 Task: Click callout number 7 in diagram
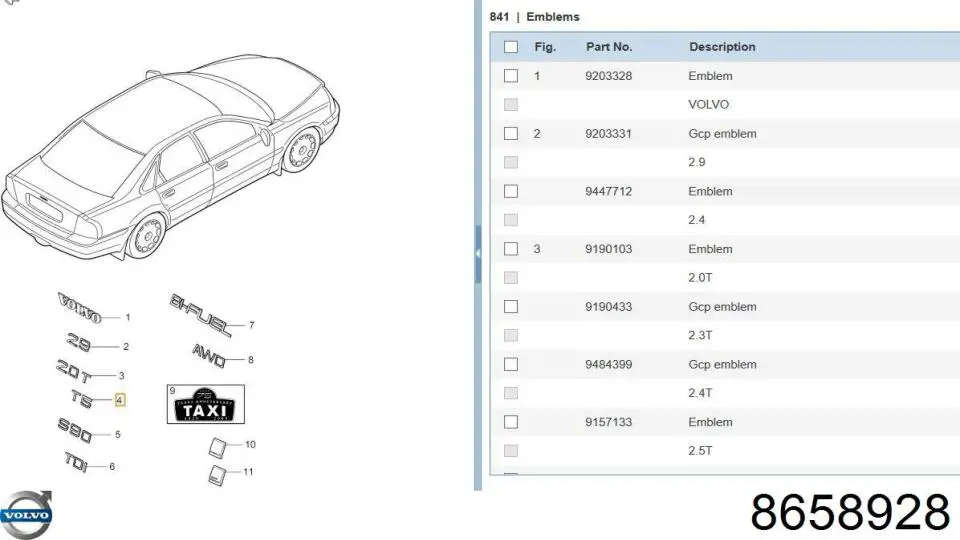pyautogui.click(x=251, y=325)
